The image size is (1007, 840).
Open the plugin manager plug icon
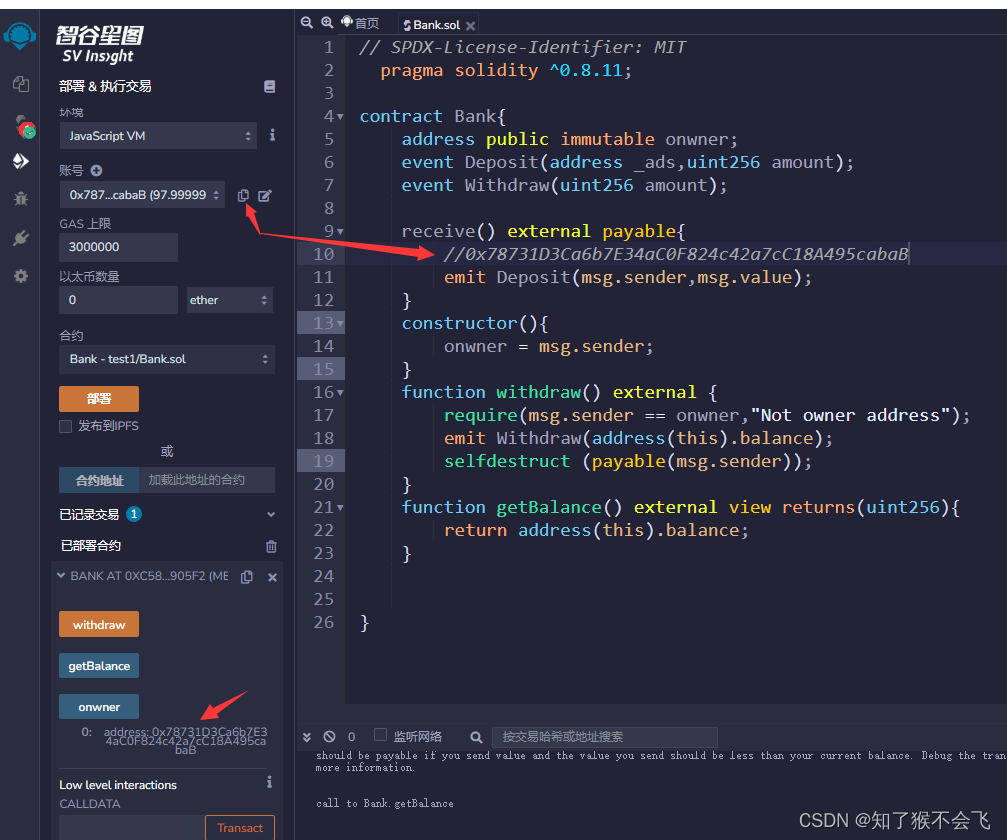point(21,238)
